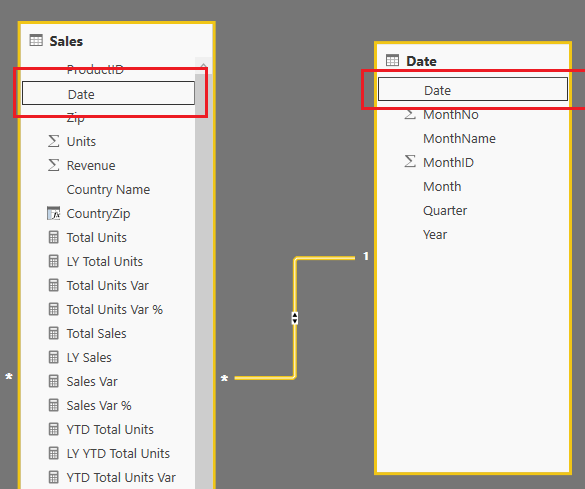
Task: Select the Sales table title
Action: coord(66,41)
